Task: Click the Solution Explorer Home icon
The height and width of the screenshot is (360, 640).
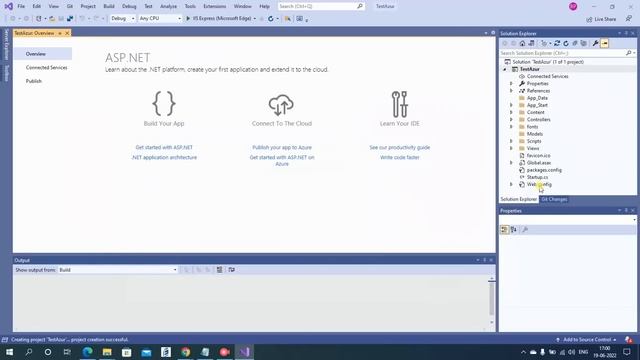Action: (x=522, y=43)
